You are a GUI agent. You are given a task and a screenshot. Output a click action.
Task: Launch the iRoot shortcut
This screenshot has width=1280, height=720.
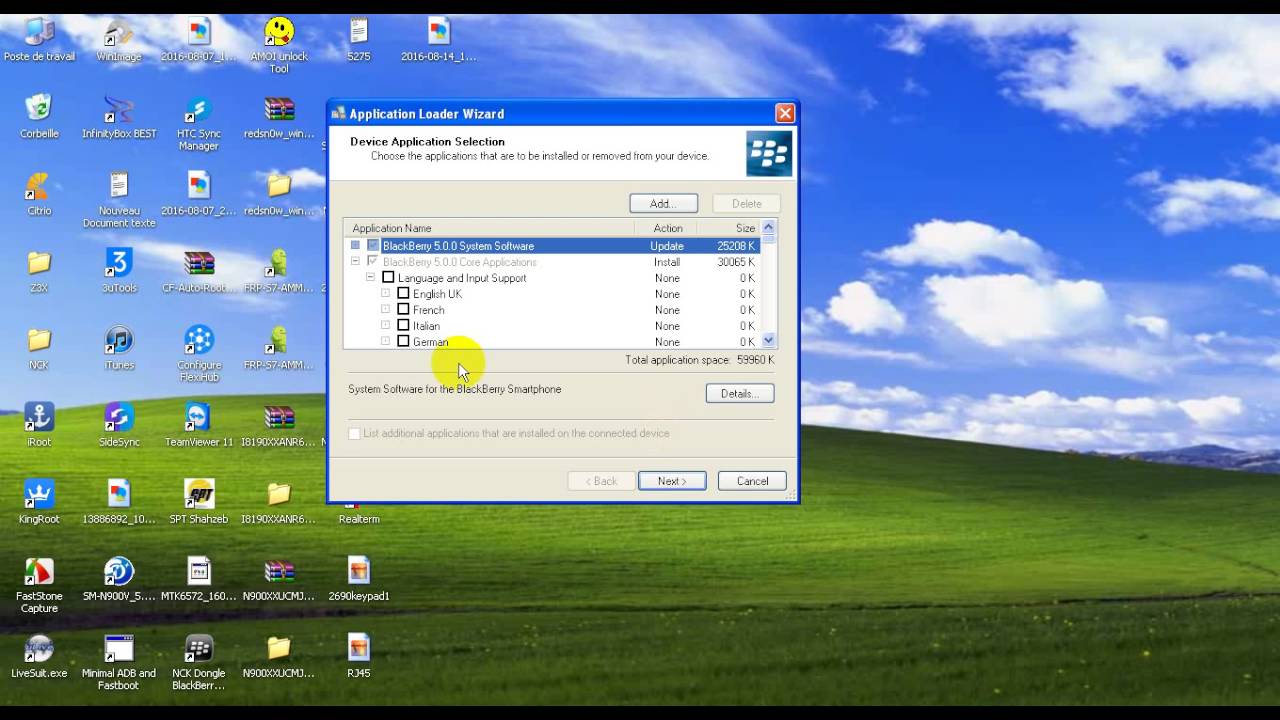pyautogui.click(x=39, y=425)
